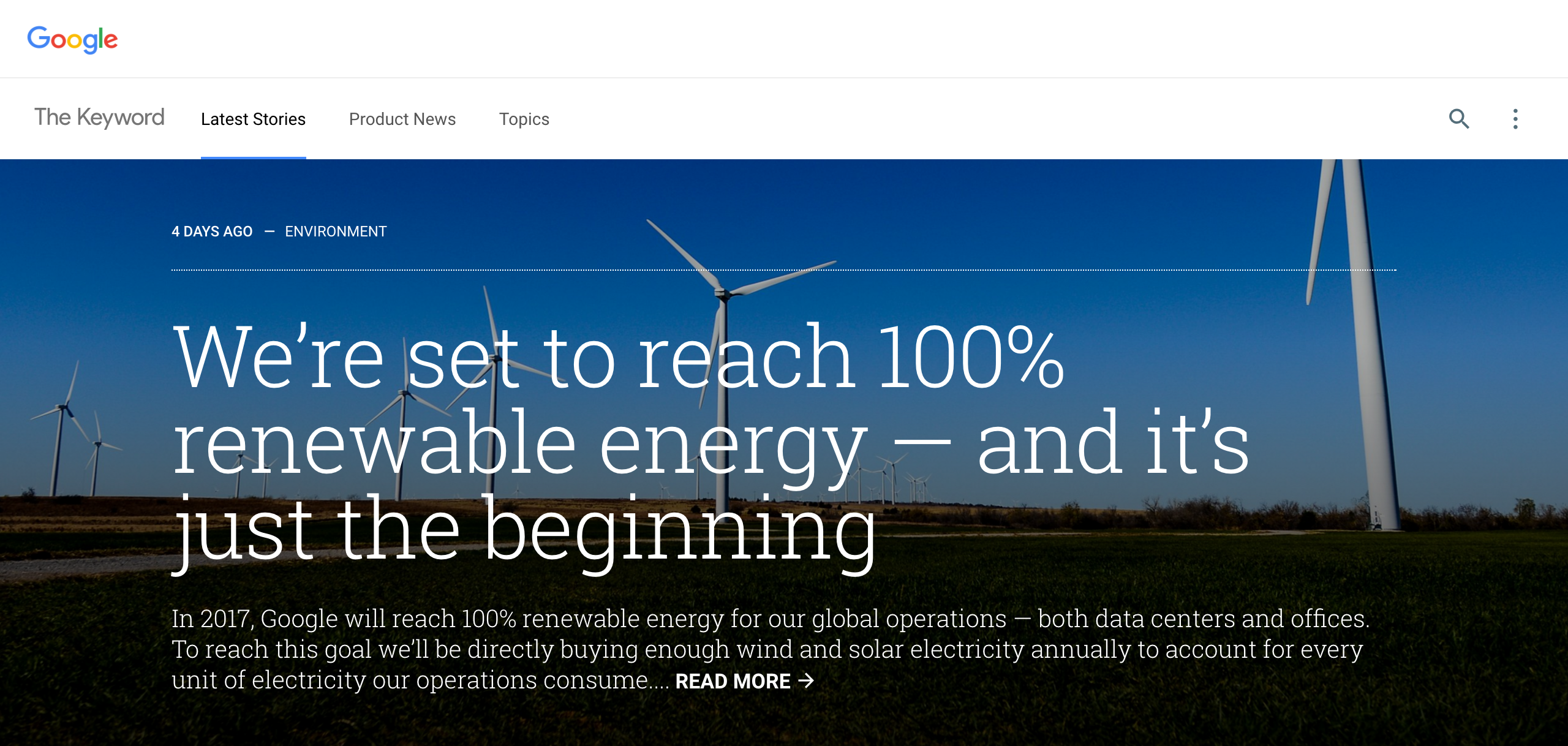Viewport: 1568px width, 746px height.
Task: Go to The Keyword home link
Action: pyautogui.click(x=99, y=118)
